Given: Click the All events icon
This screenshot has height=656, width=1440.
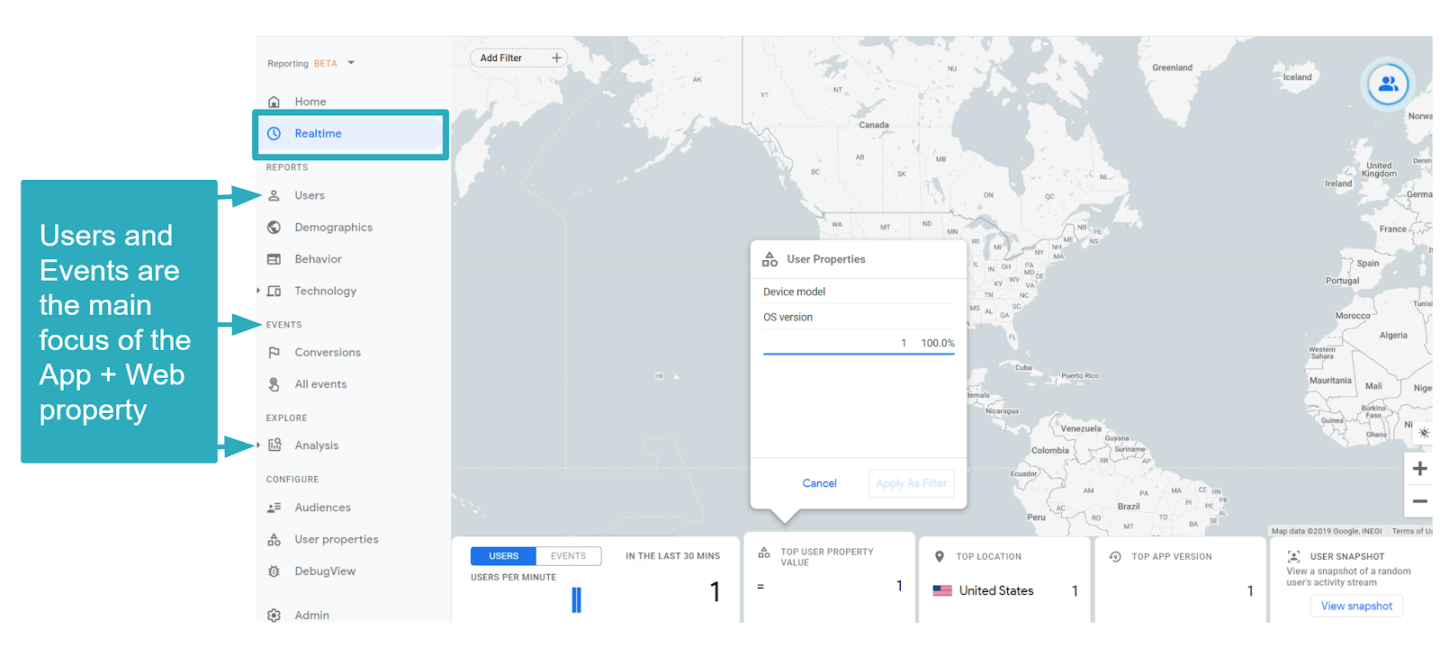Looking at the screenshot, I should point(274,384).
